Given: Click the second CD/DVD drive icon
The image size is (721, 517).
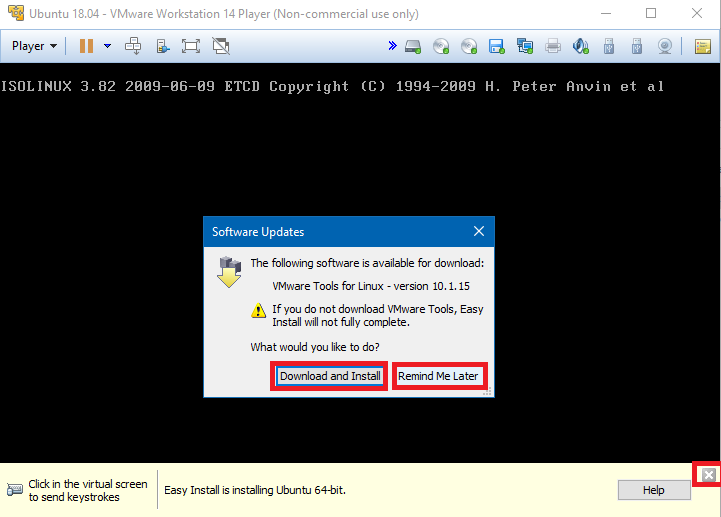Looking at the screenshot, I should (469, 46).
